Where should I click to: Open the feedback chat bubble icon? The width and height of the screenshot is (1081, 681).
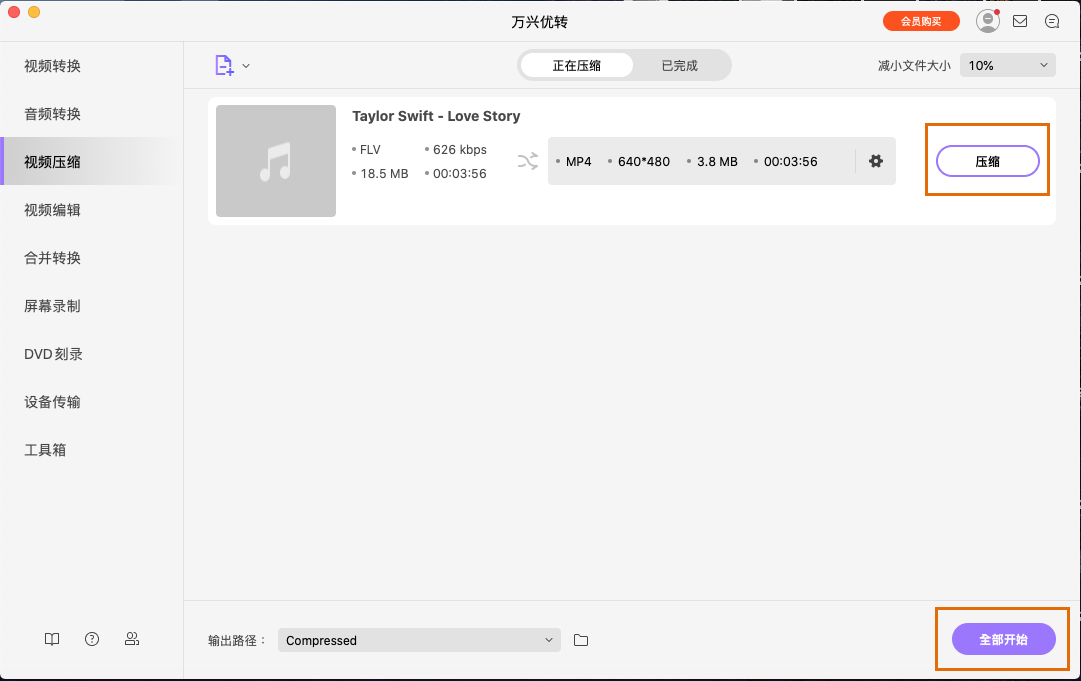(1051, 20)
